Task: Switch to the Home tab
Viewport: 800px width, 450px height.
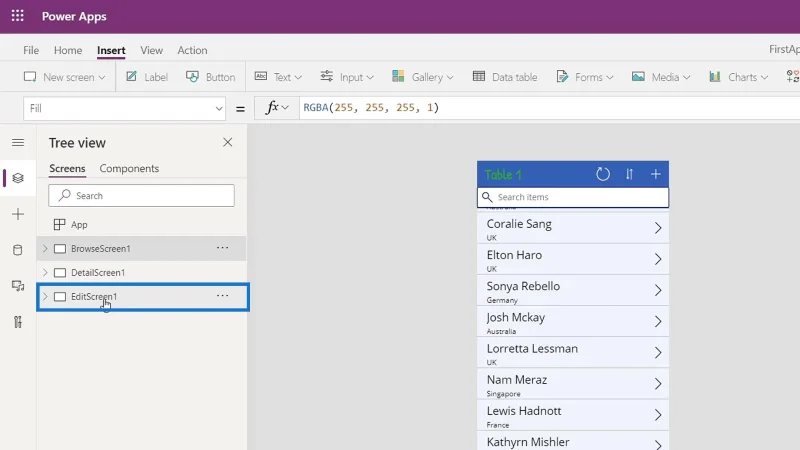Action: (68, 50)
